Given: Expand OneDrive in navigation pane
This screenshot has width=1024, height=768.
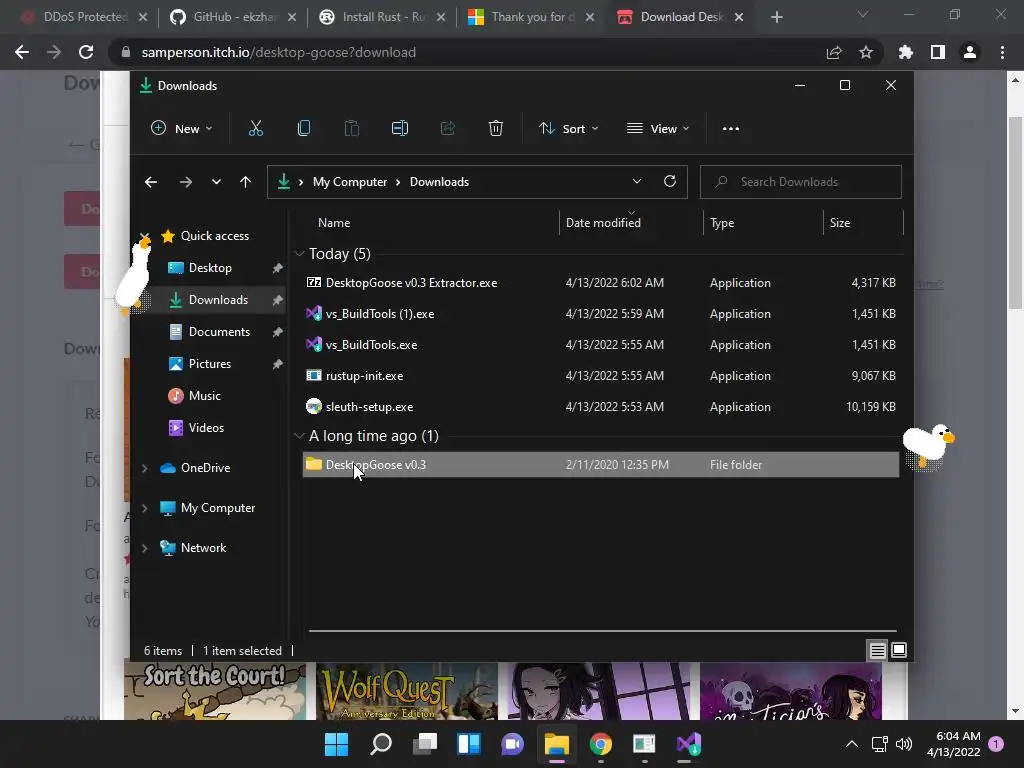Looking at the screenshot, I should click(x=144, y=468).
